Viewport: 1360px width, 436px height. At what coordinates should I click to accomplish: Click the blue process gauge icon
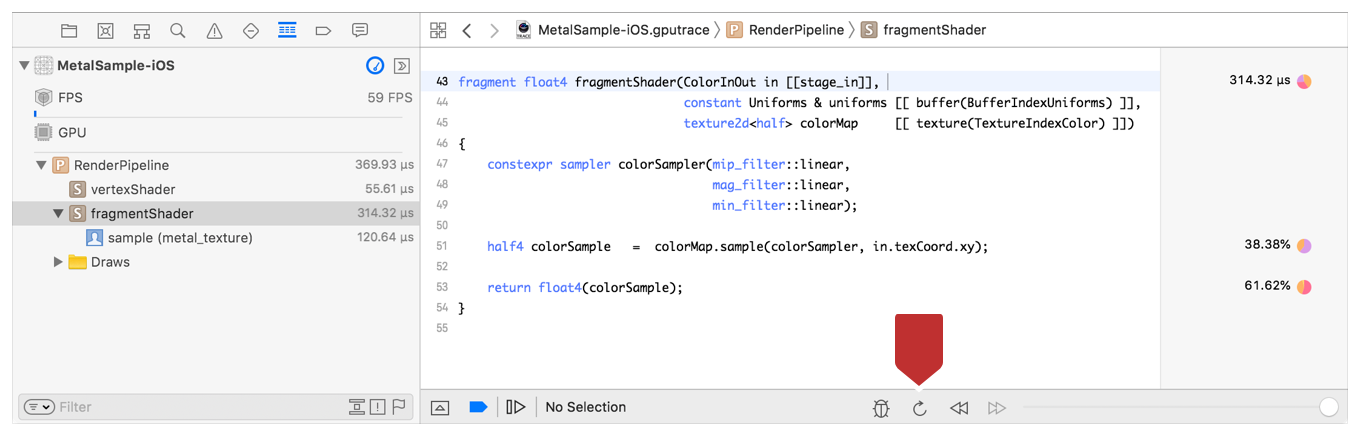(x=375, y=66)
